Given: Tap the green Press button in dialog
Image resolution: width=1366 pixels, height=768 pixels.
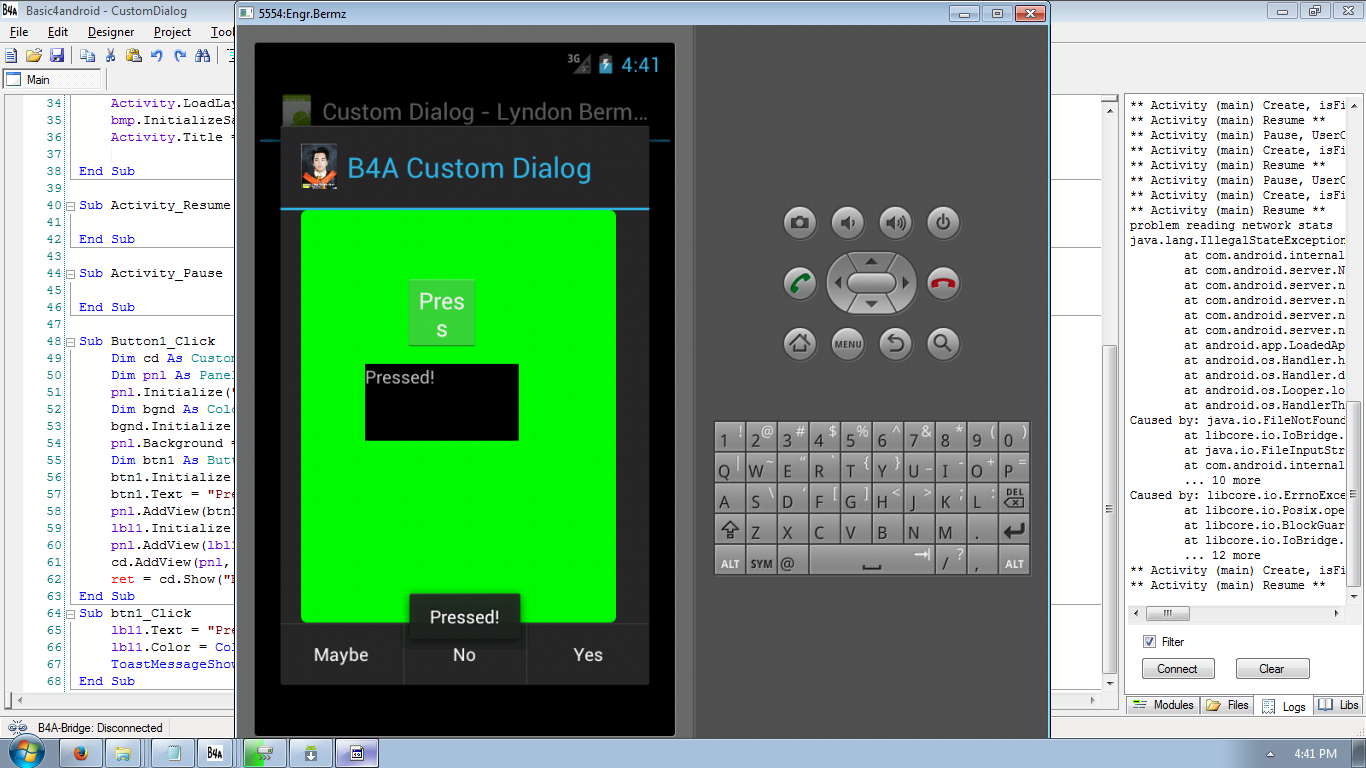Looking at the screenshot, I should [442, 313].
